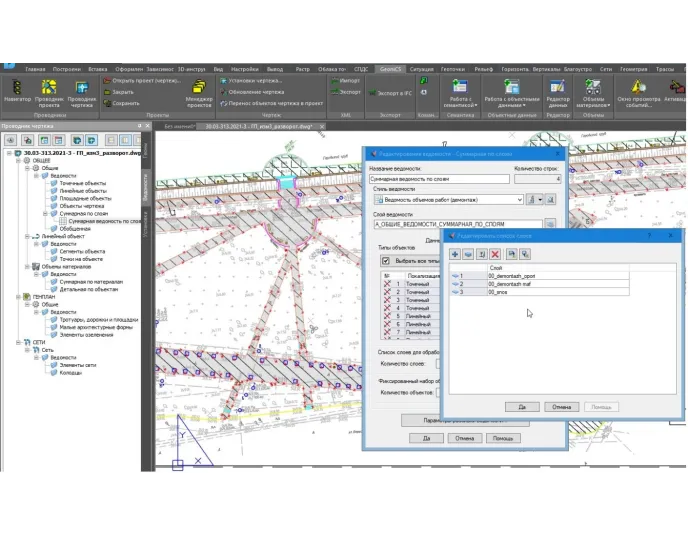
Task: Click the red X delete layer icon
Action: pyautogui.click(x=496, y=256)
